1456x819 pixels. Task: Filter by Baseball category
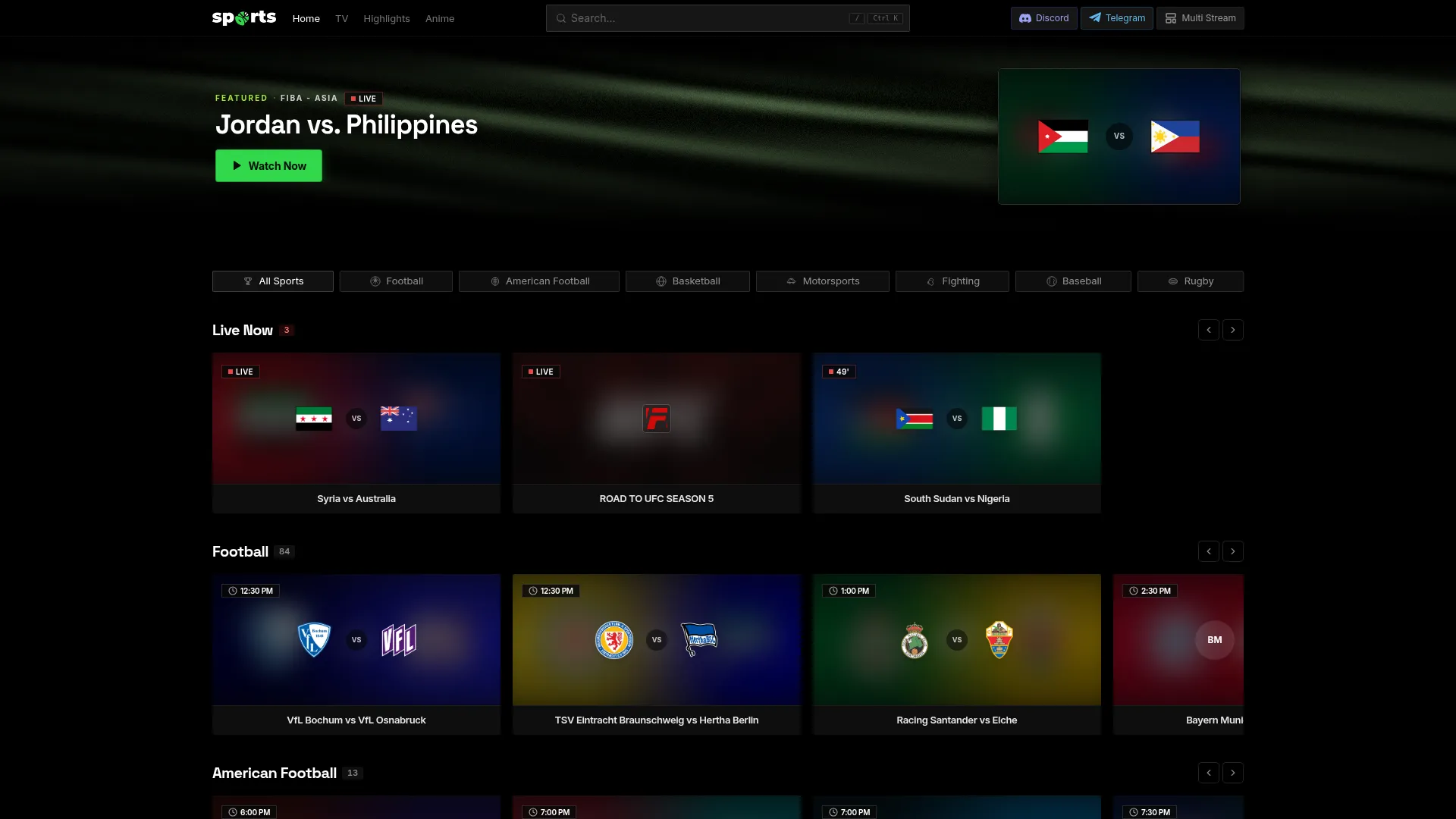[x=1074, y=281]
